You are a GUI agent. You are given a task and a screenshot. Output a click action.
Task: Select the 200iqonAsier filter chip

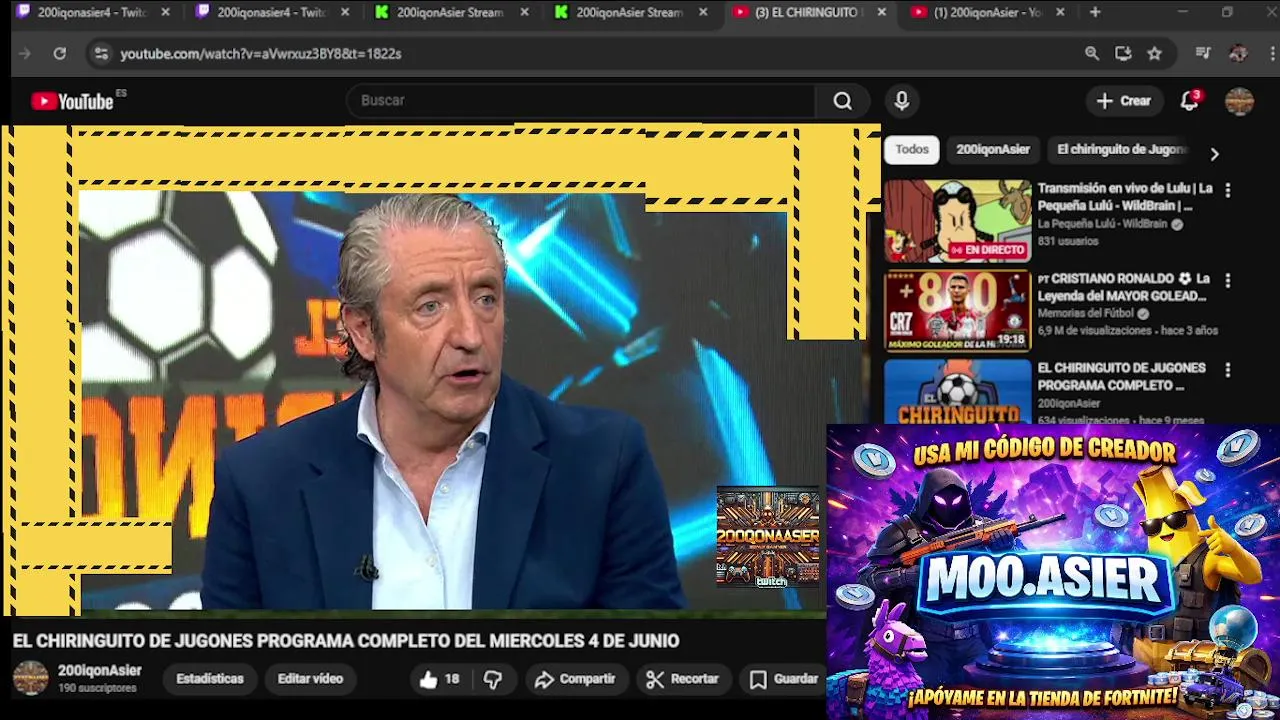pos(993,149)
